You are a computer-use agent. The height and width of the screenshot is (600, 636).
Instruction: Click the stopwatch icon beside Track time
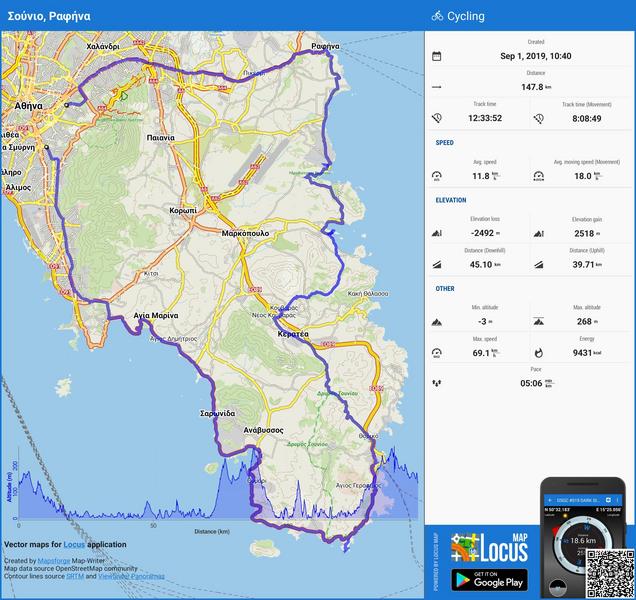(x=436, y=118)
